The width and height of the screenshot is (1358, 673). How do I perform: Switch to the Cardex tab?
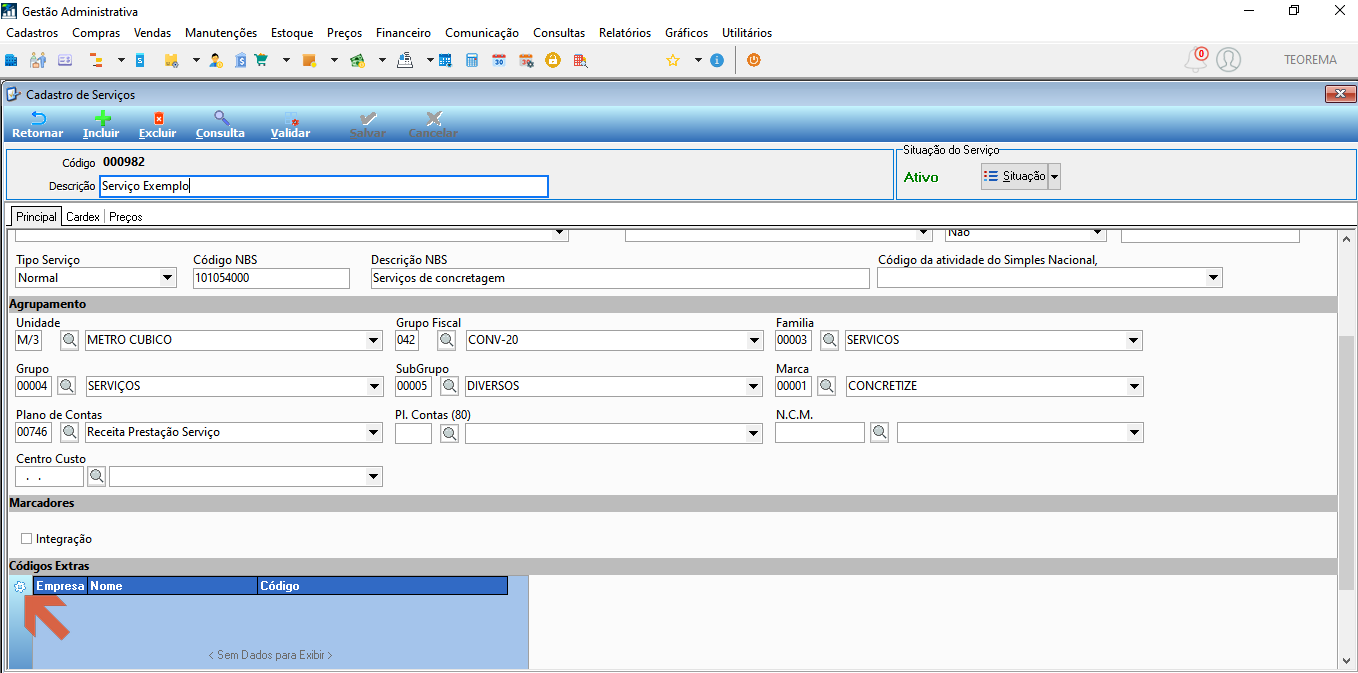tap(83, 216)
